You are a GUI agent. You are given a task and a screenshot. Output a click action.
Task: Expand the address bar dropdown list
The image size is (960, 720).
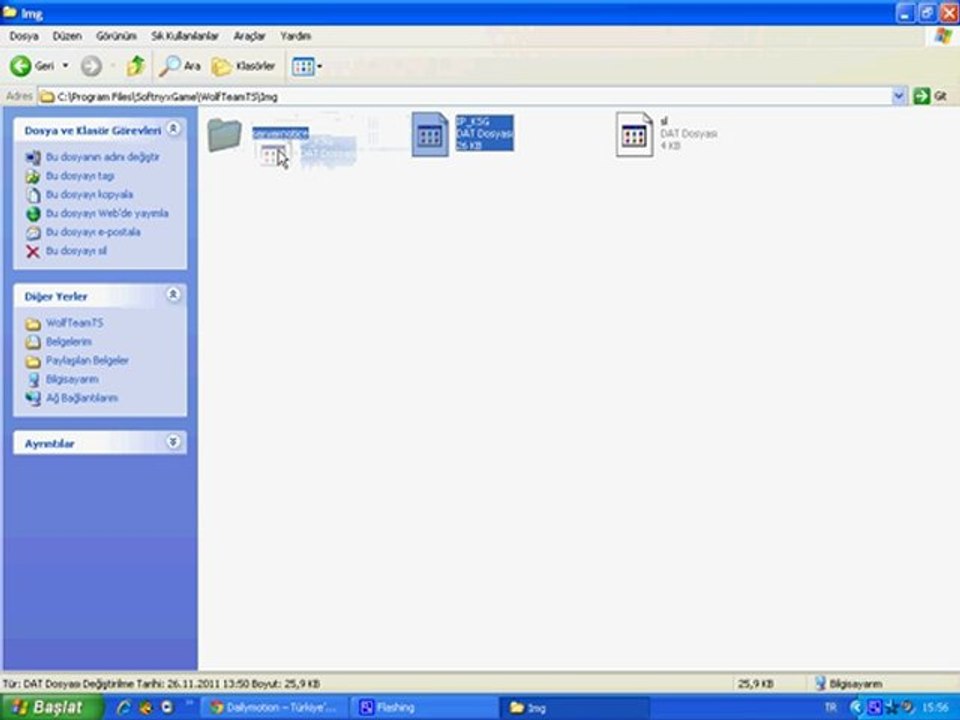point(899,96)
